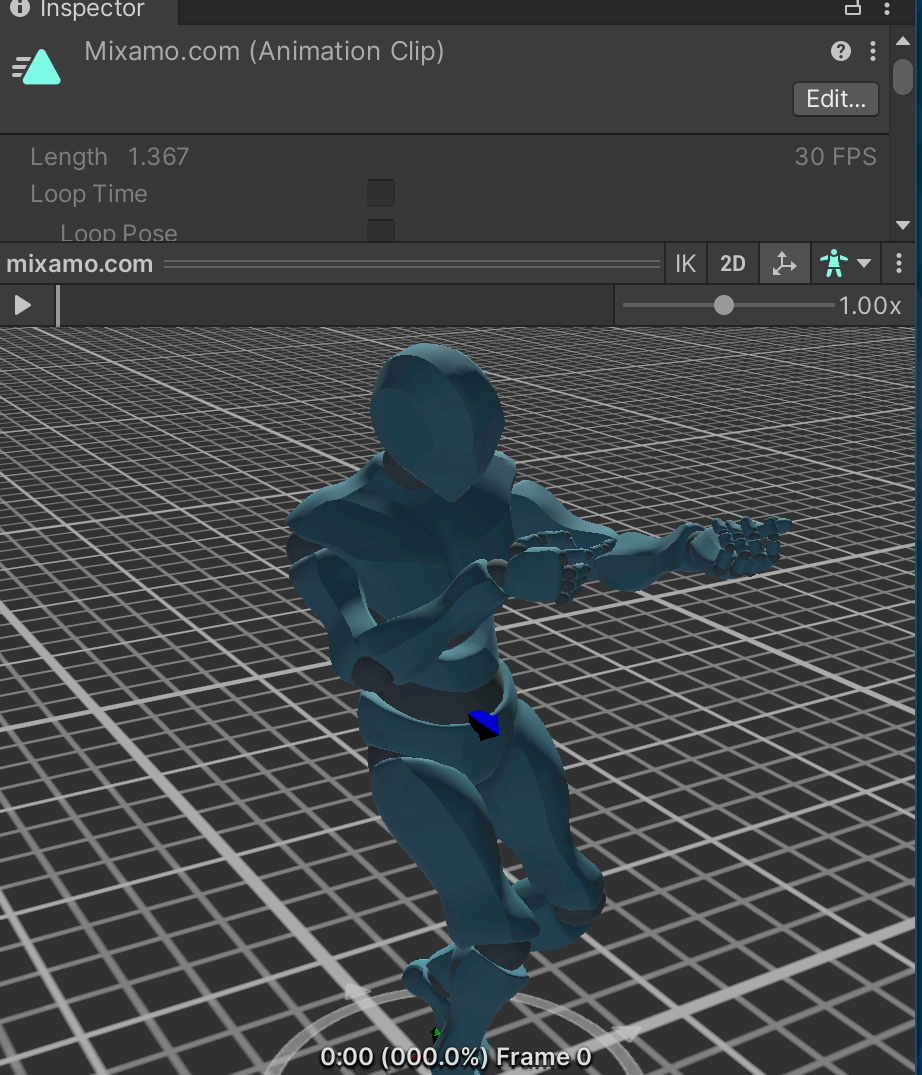The width and height of the screenshot is (922, 1075).
Task: Click the Animation Clip asset icon
Action: [37, 67]
